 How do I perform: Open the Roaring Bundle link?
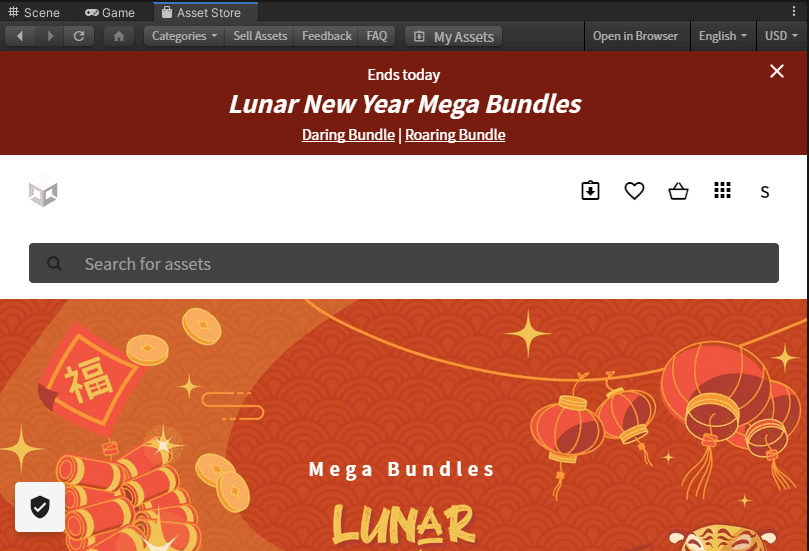pyautogui.click(x=455, y=135)
